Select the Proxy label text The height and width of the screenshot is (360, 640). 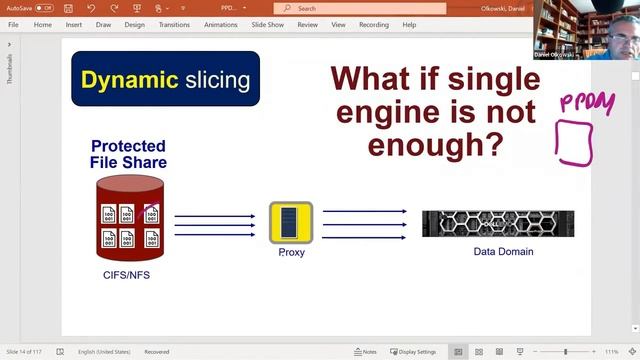[291, 252]
